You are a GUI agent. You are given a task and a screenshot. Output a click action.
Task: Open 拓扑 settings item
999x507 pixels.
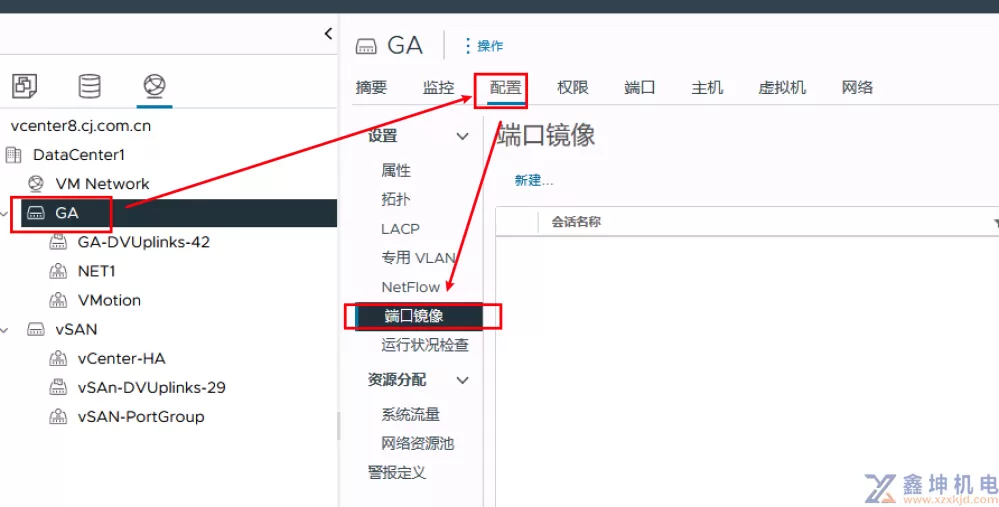coord(396,199)
